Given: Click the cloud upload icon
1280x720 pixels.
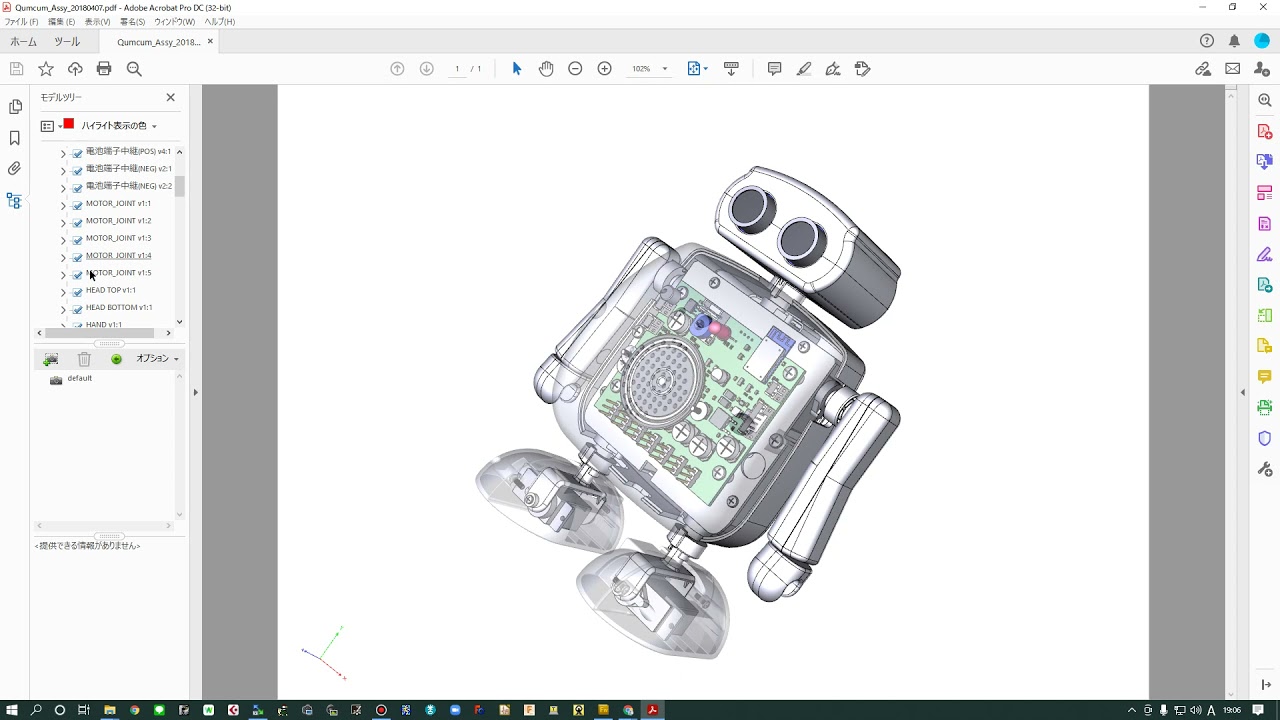Looking at the screenshot, I should [75, 69].
